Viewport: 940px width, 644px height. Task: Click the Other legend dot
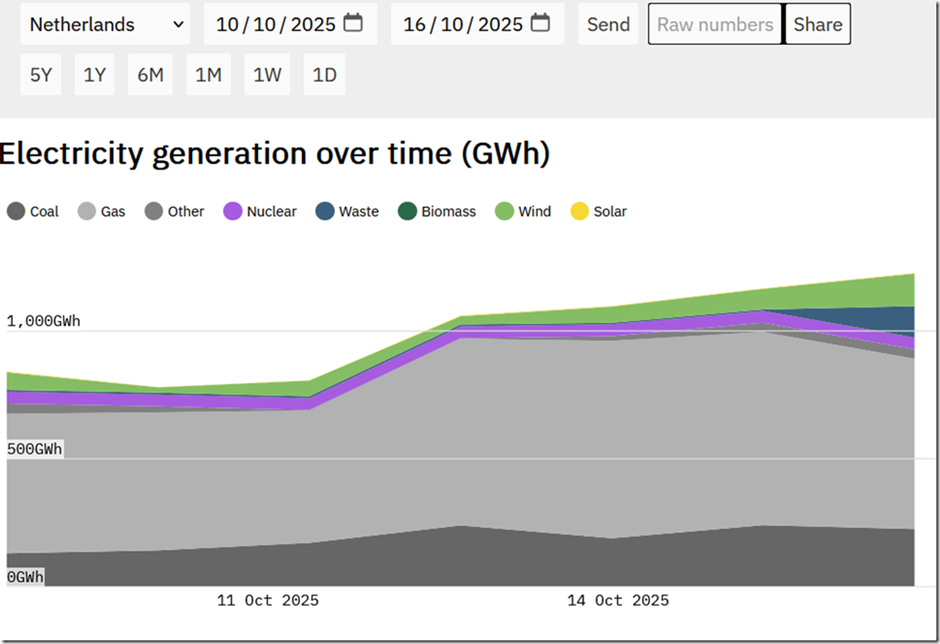pyautogui.click(x=154, y=211)
